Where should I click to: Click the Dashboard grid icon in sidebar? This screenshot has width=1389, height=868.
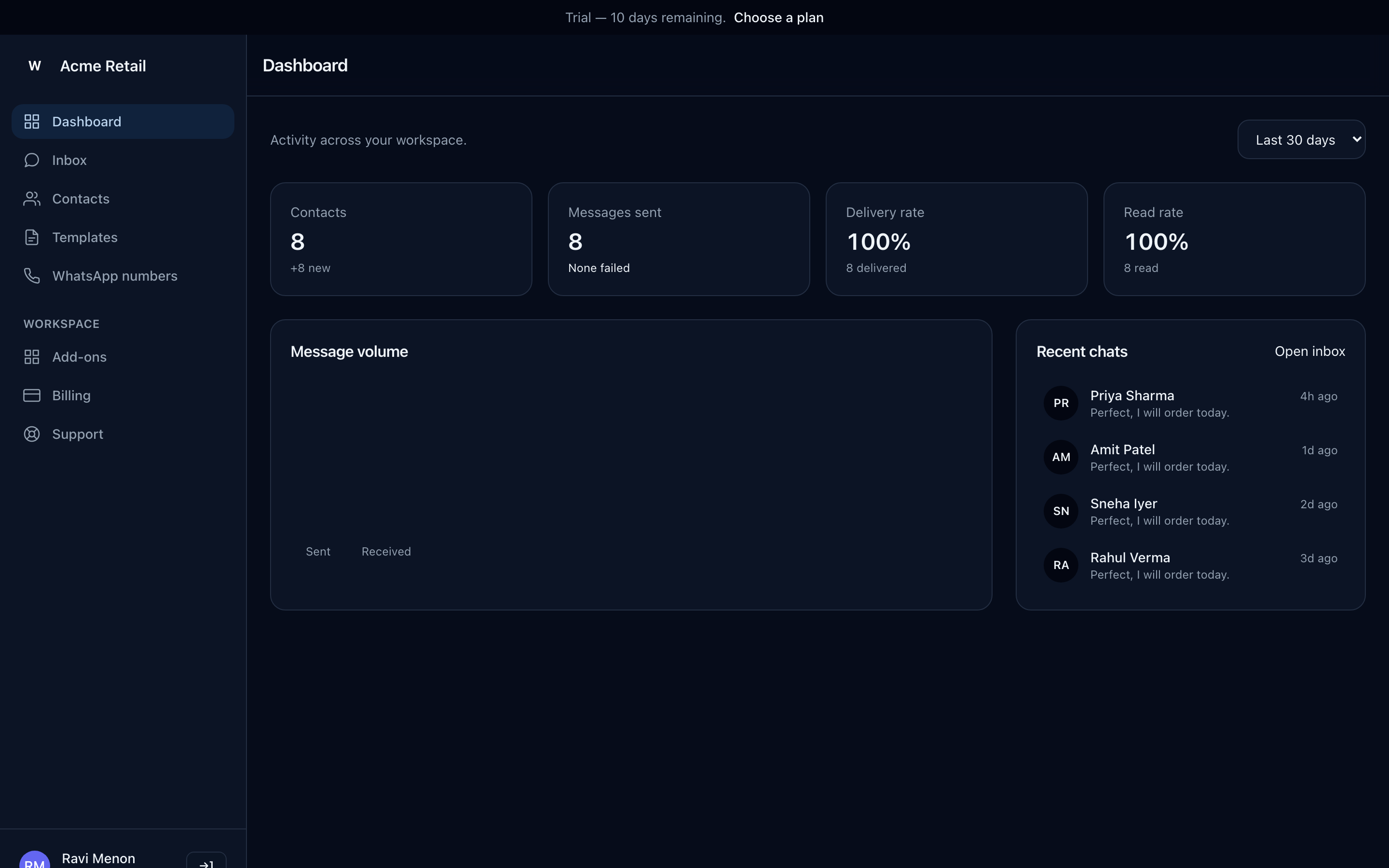31,122
